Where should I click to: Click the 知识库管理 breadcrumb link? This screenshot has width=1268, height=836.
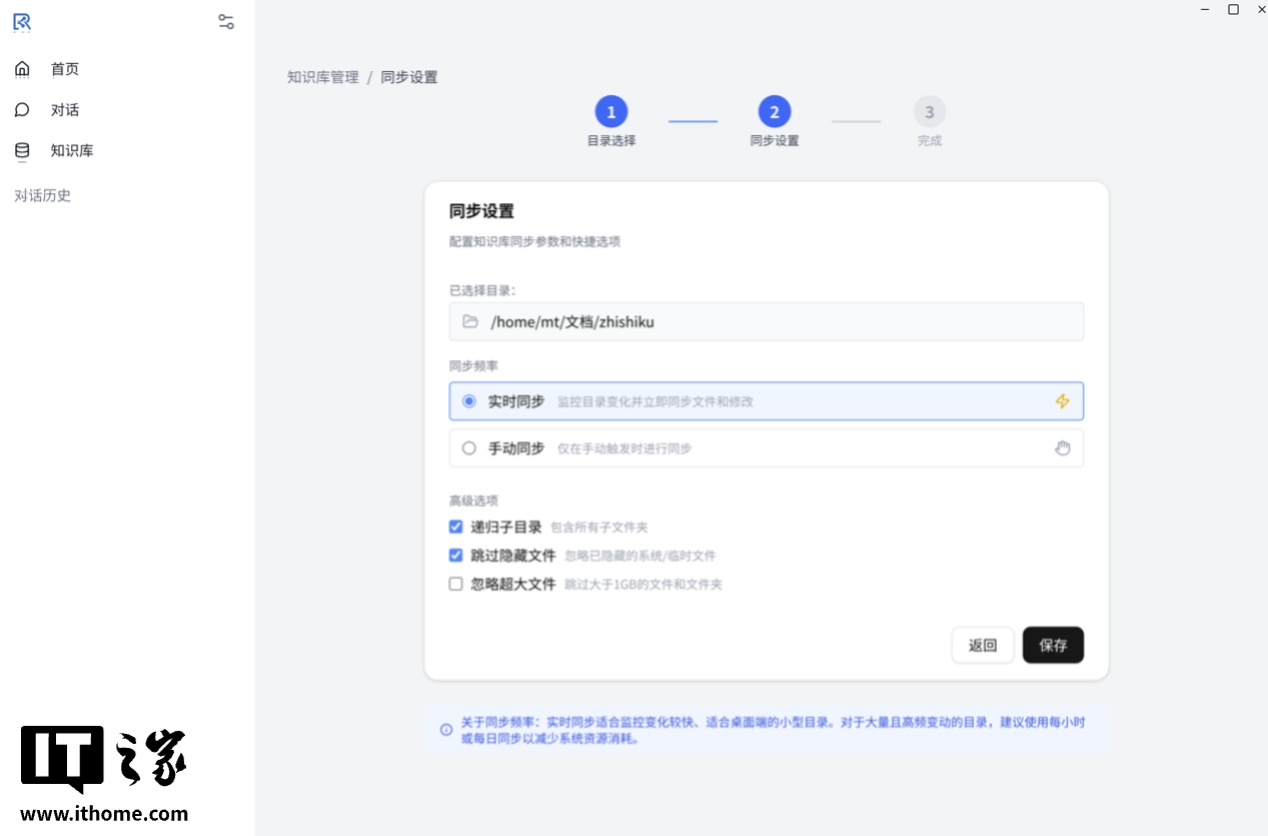[x=321, y=76]
